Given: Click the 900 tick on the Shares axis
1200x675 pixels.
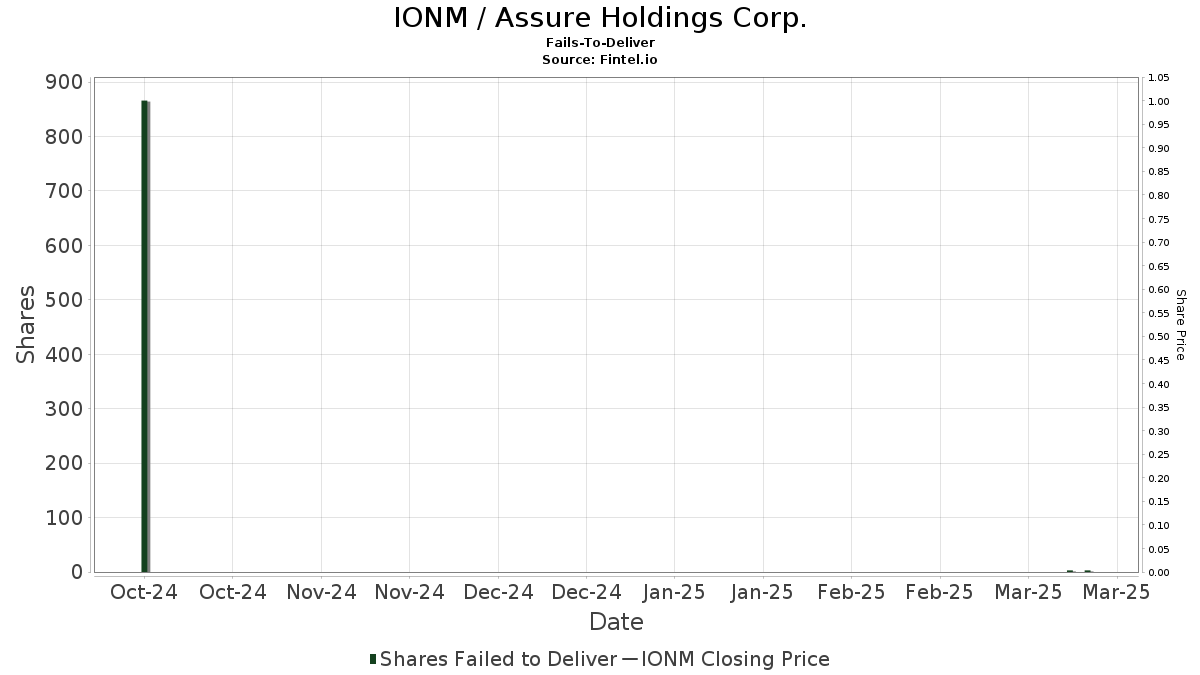Looking at the screenshot, I should (x=64, y=82).
